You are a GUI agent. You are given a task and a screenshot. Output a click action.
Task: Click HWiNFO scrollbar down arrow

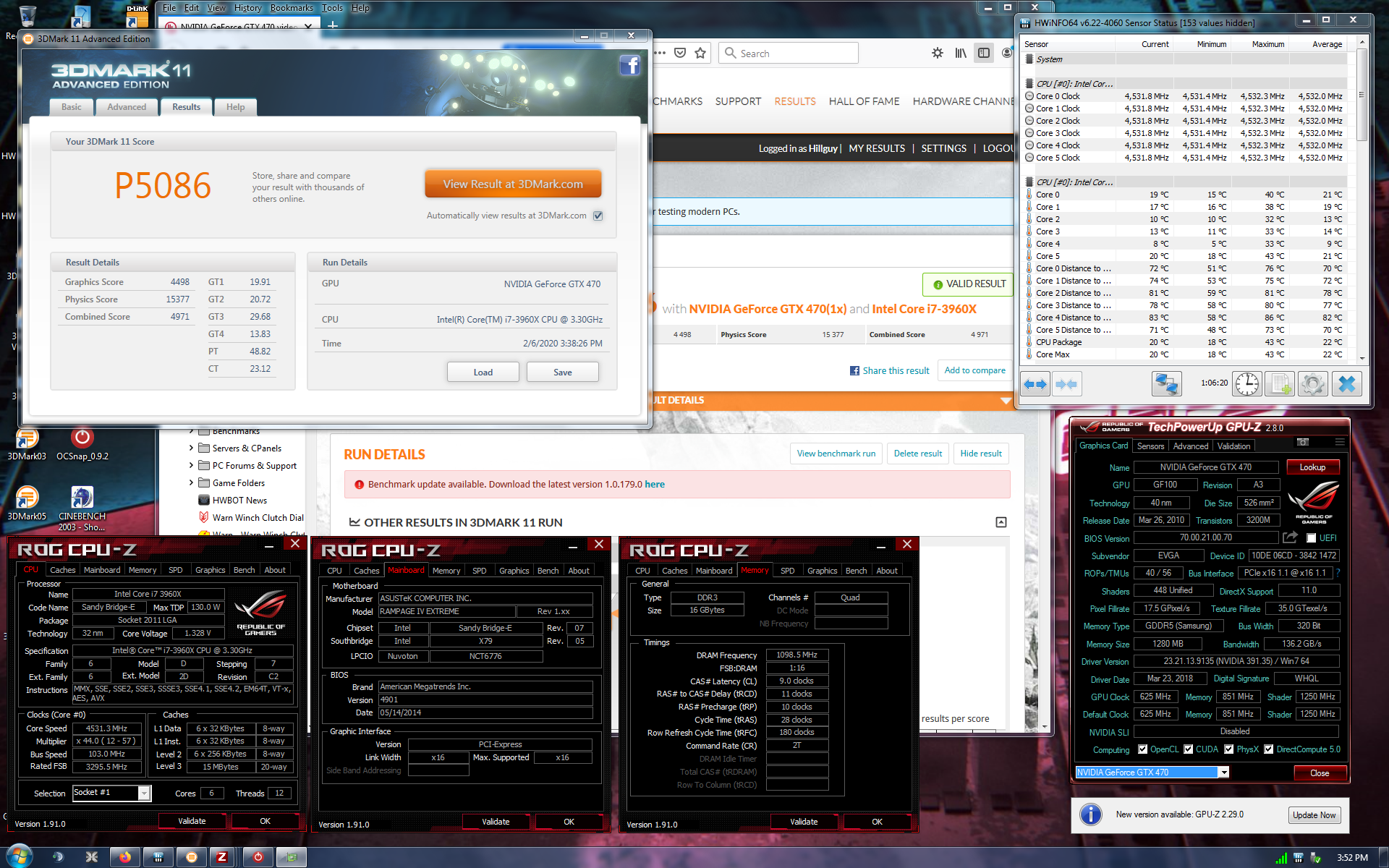(x=1362, y=357)
